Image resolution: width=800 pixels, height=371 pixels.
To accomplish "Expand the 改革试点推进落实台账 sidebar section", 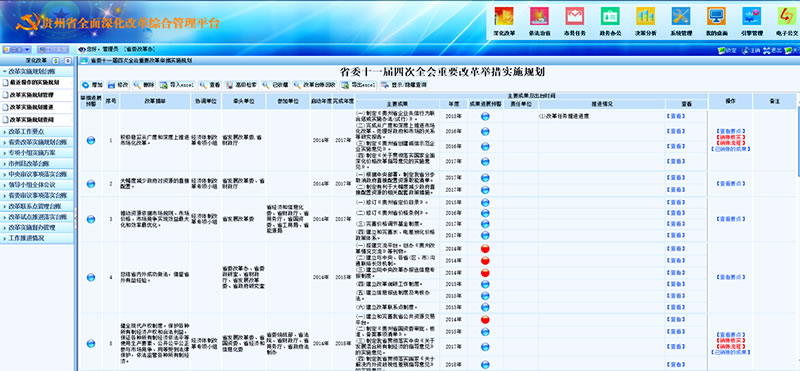I will (x=37, y=217).
